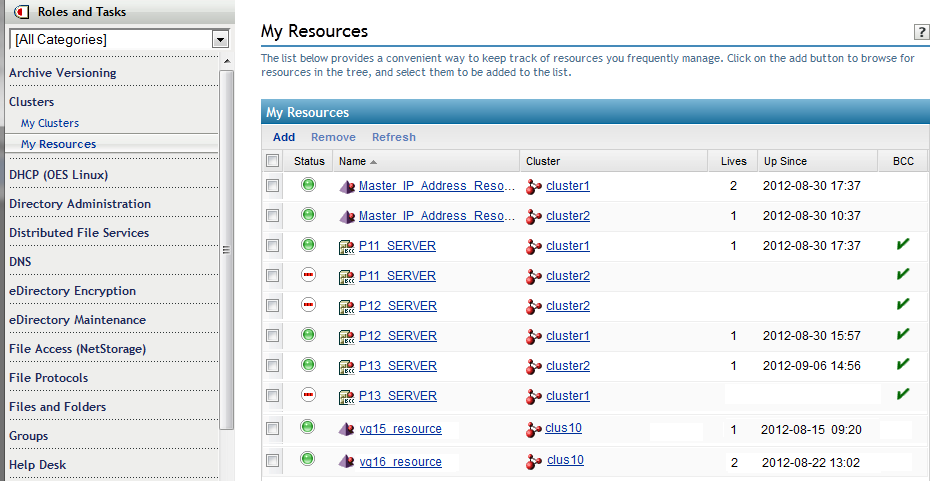This screenshot has height=481, width=934.
Task: Expand the DHCP (OES Linux) role
Action: pos(58,175)
